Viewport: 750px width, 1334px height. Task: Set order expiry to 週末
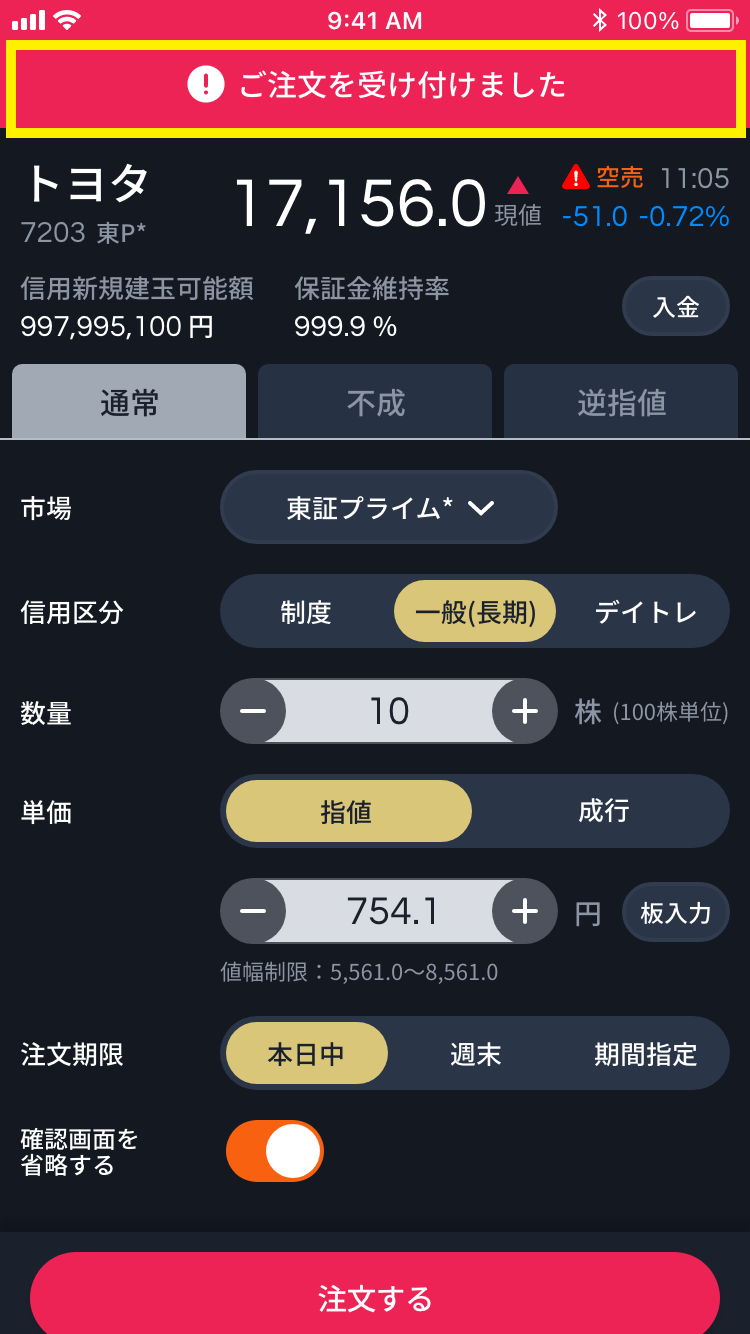pos(475,1054)
